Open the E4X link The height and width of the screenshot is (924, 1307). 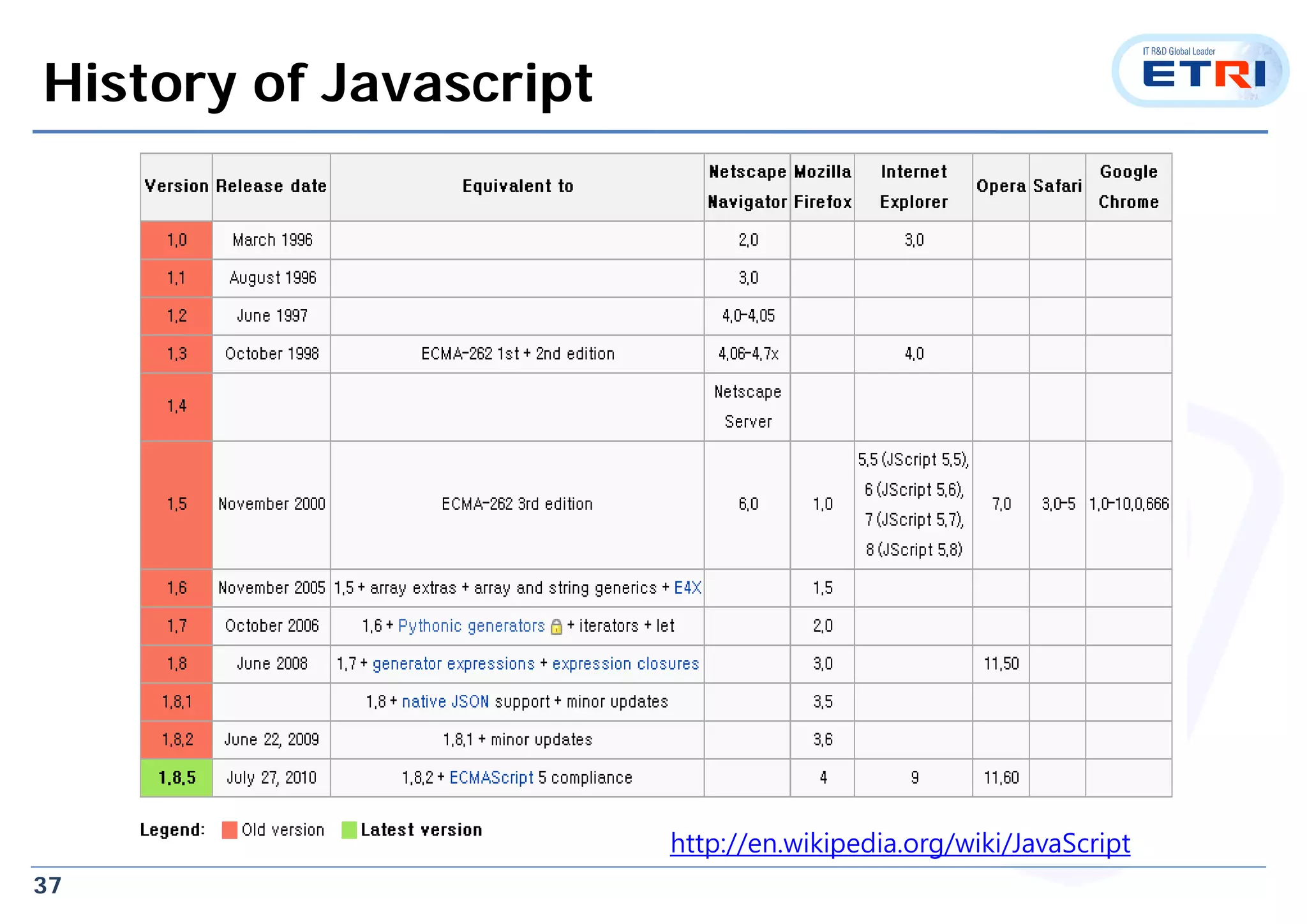687,588
